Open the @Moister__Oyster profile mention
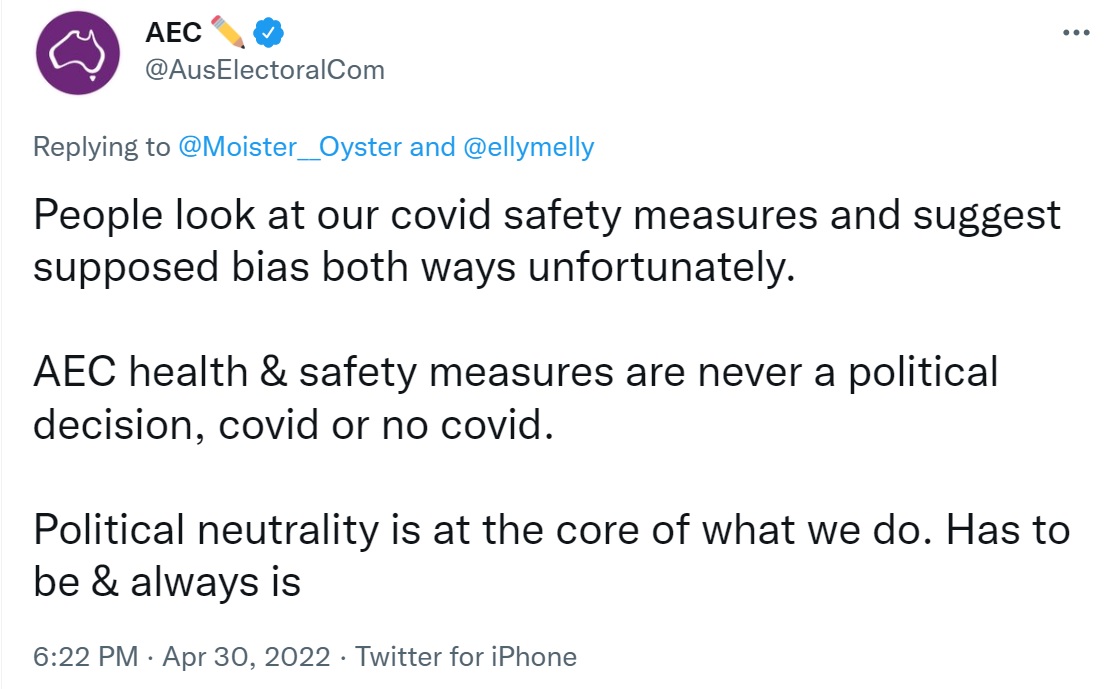1113x689 pixels. [x=290, y=147]
